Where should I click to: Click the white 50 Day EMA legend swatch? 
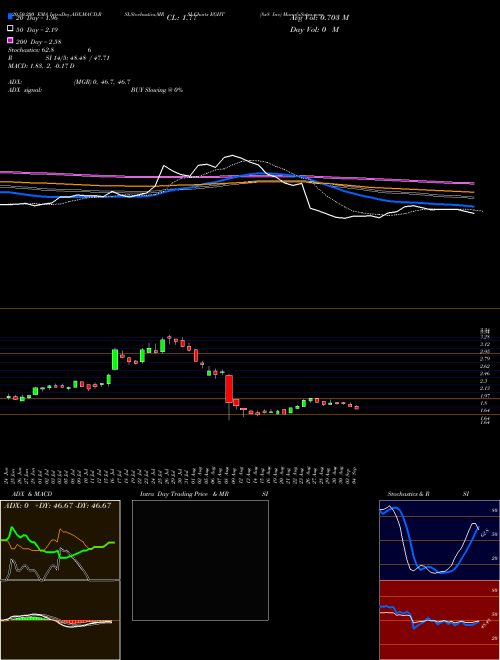(11, 29)
